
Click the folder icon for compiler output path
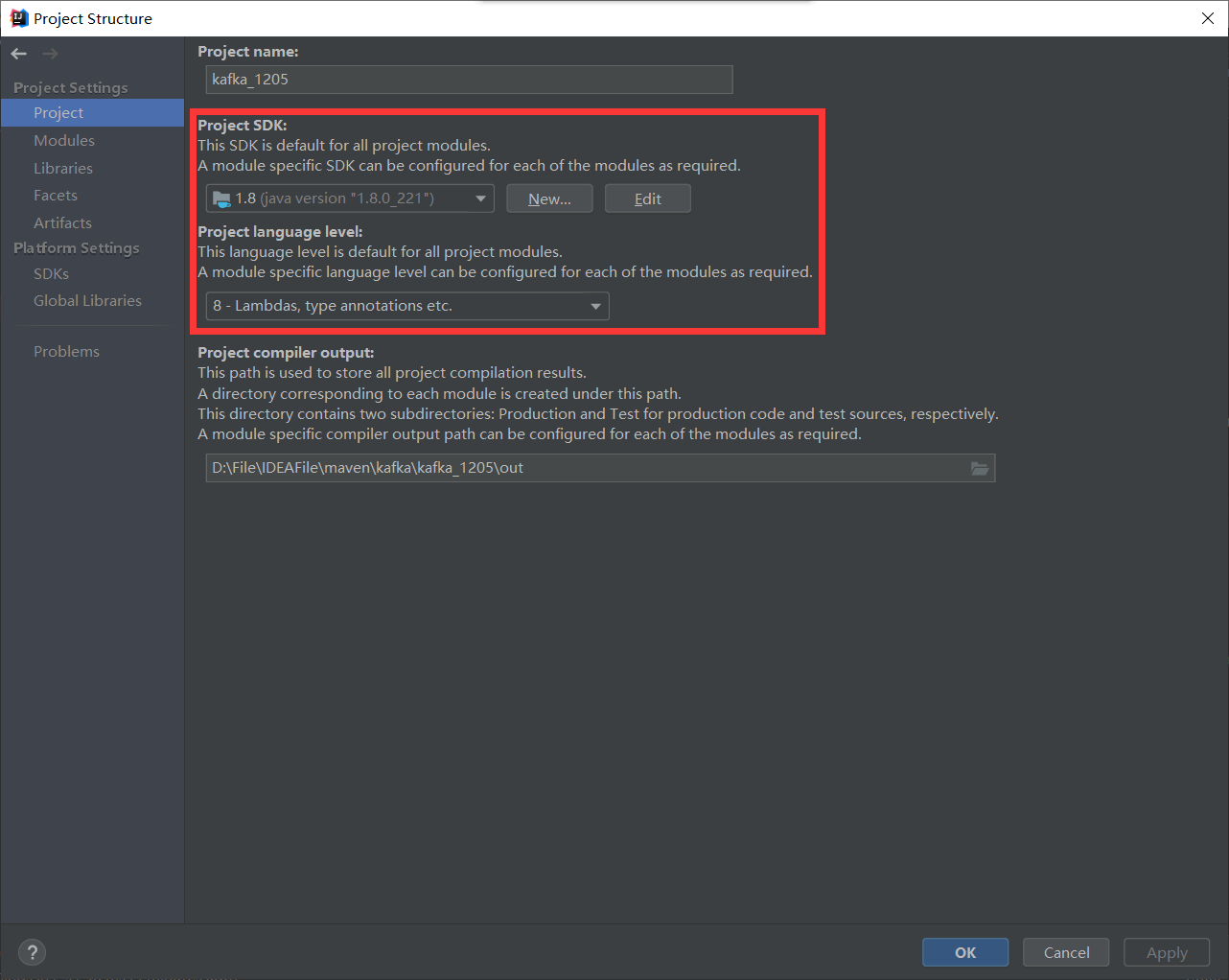980,468
